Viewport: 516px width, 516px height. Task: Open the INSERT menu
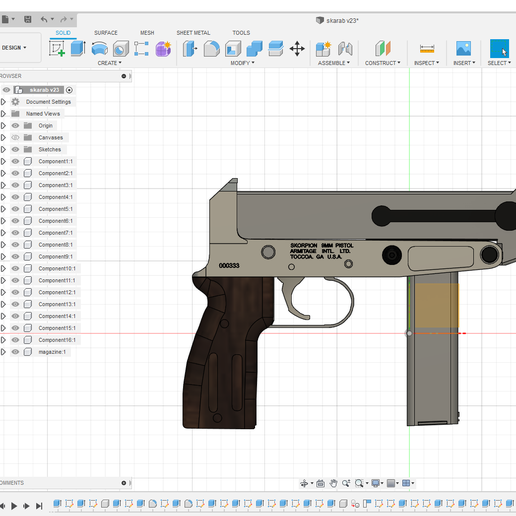point(464,63)
